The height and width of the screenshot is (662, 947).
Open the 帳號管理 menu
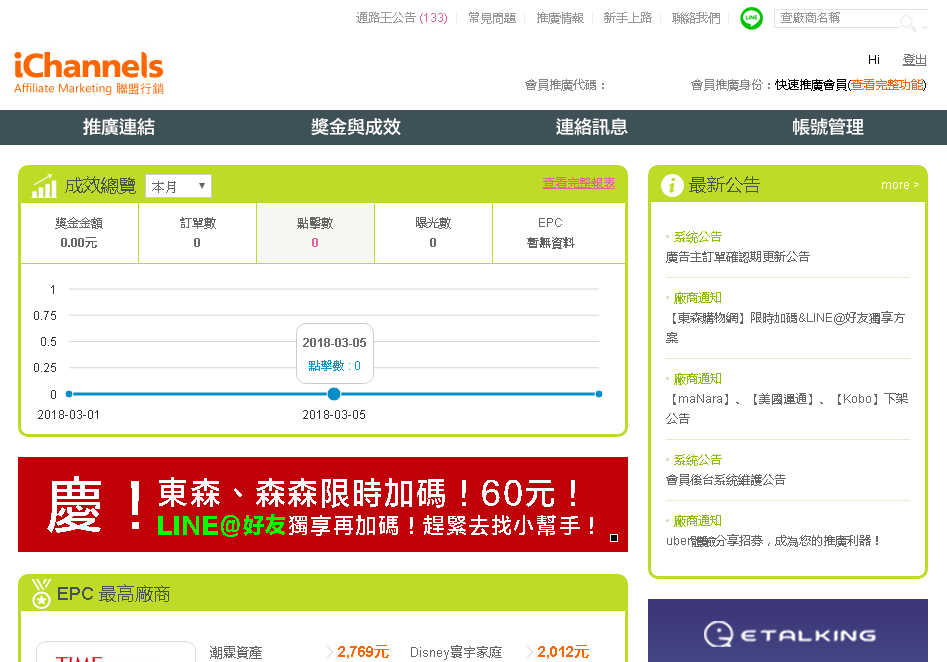(x=828, y=127)
